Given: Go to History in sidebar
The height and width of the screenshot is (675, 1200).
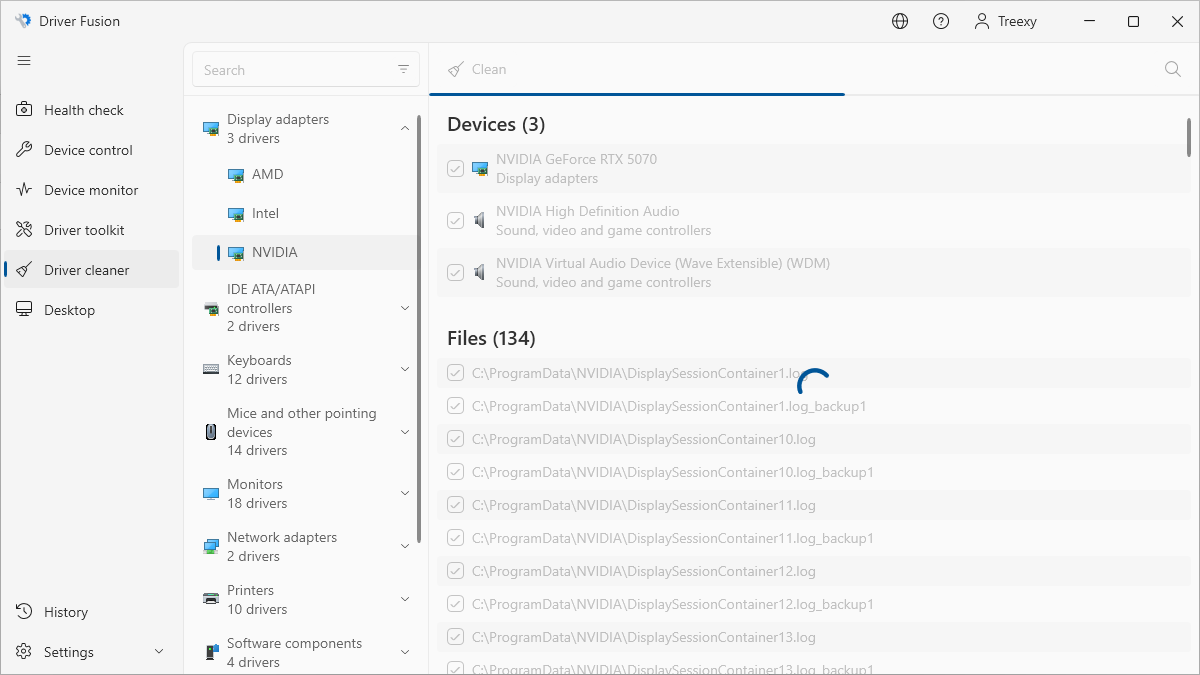Looking at the screenshot, I should pos(66,612).
